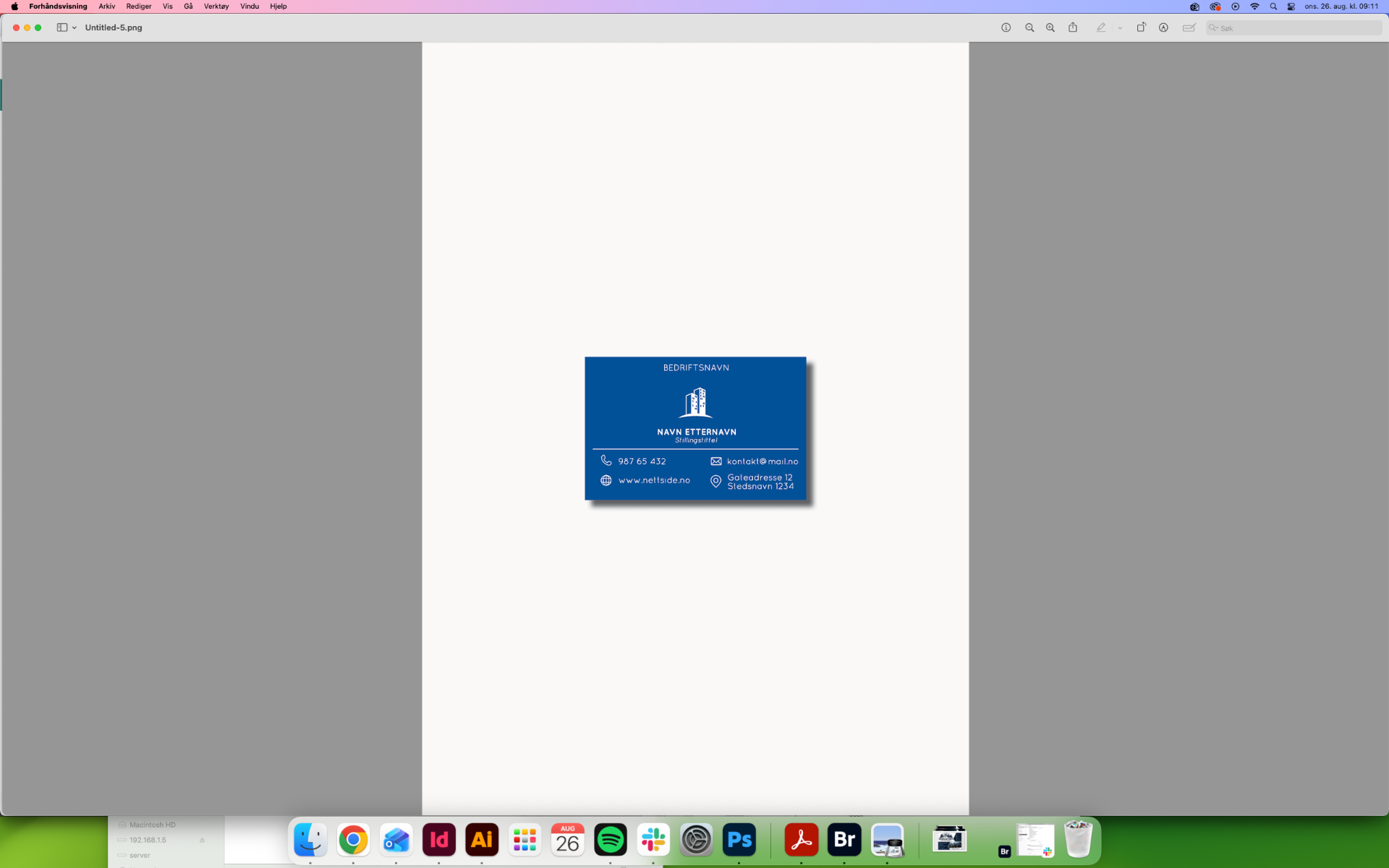Open the Hjelp menu
This screenshot has width=1389, height=868.
pyautogui.click(x=279, y=7)
